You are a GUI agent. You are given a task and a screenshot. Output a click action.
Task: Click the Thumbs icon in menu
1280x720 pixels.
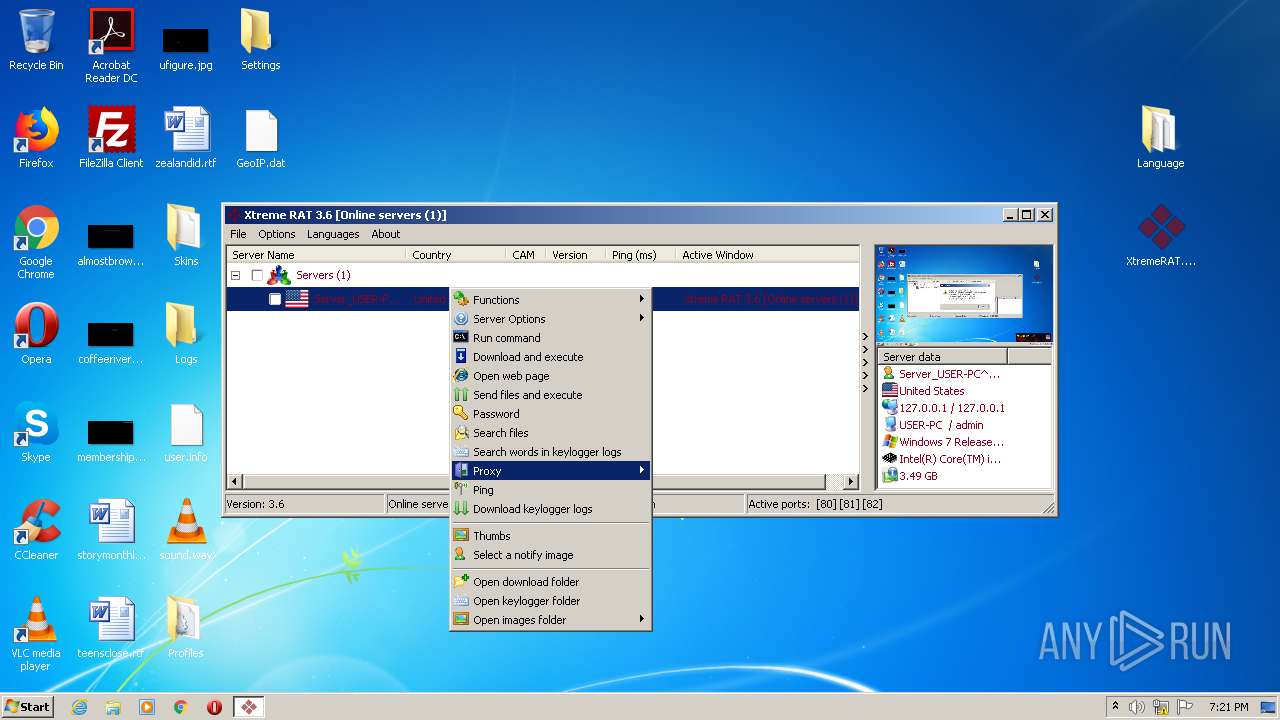tap(461, 535)
